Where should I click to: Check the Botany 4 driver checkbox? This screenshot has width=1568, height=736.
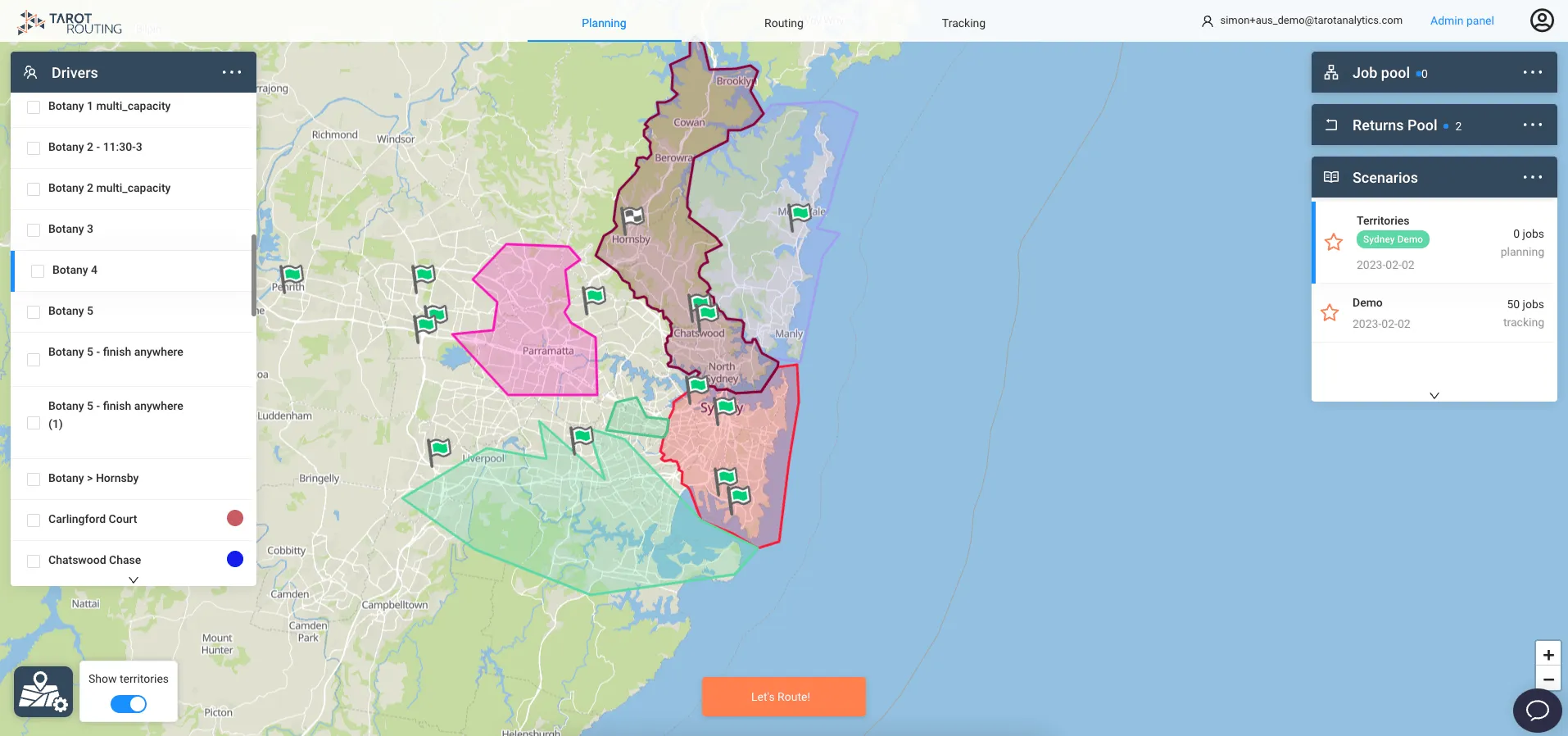38,271
